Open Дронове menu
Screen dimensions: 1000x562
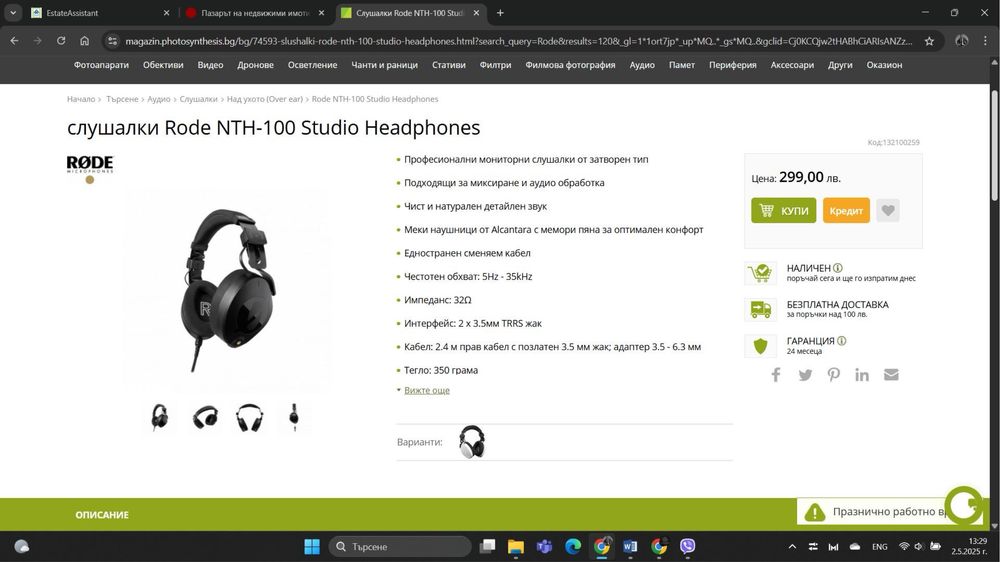(x=255, y=65)
